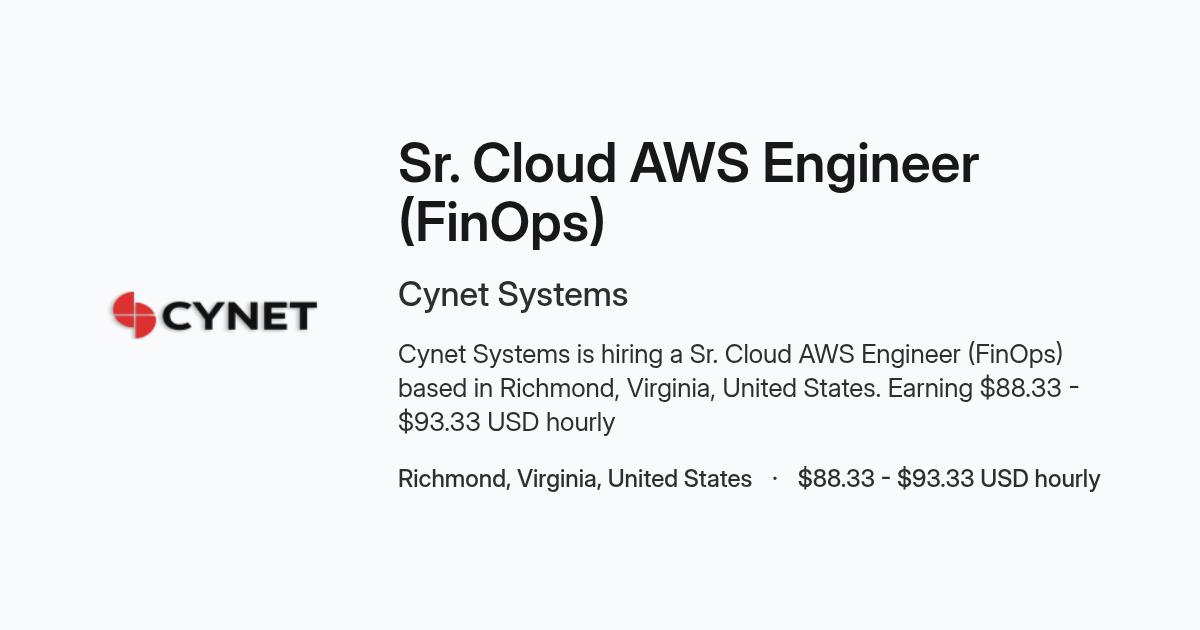Click "Virginia" in the bottom location row
This screenshot has width=1200, height=630.
(x=559, y=479)
